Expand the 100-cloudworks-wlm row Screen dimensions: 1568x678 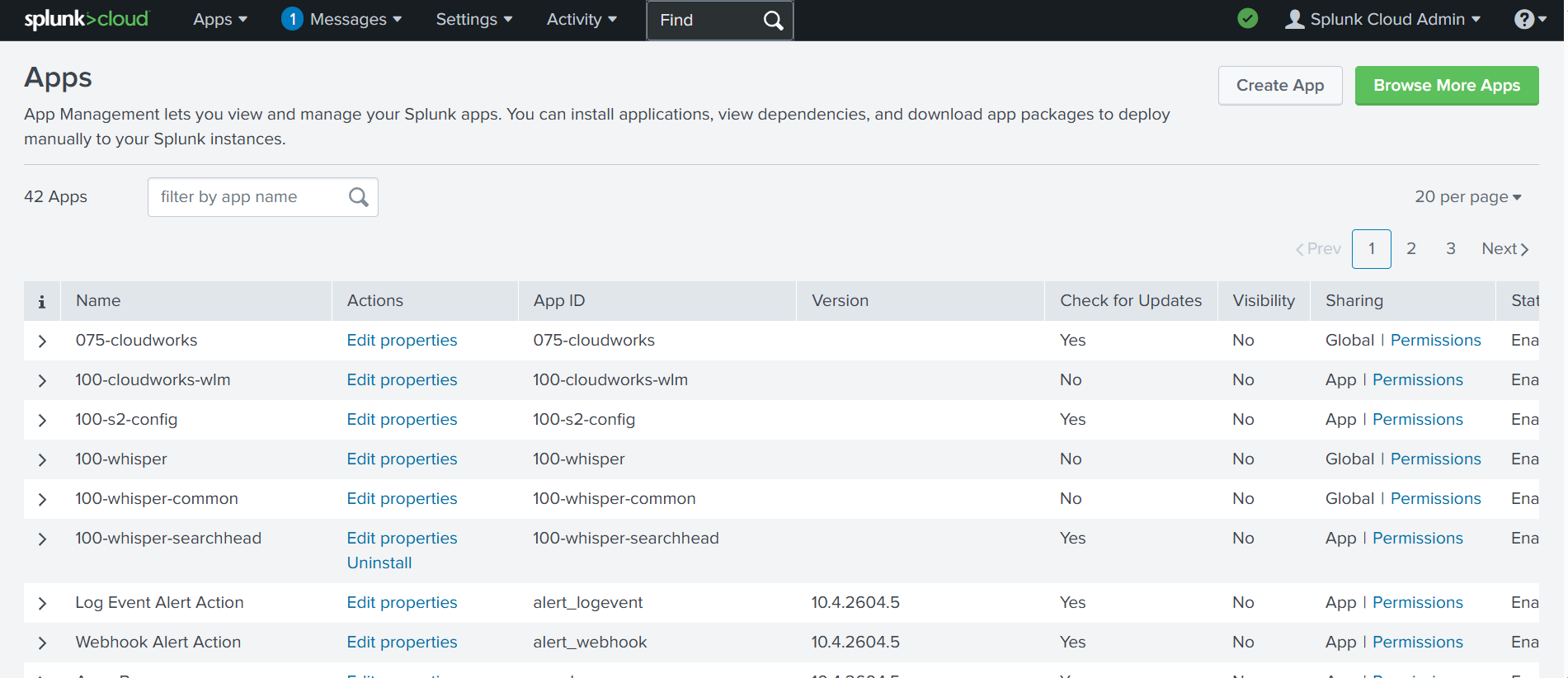click(42, 380)
